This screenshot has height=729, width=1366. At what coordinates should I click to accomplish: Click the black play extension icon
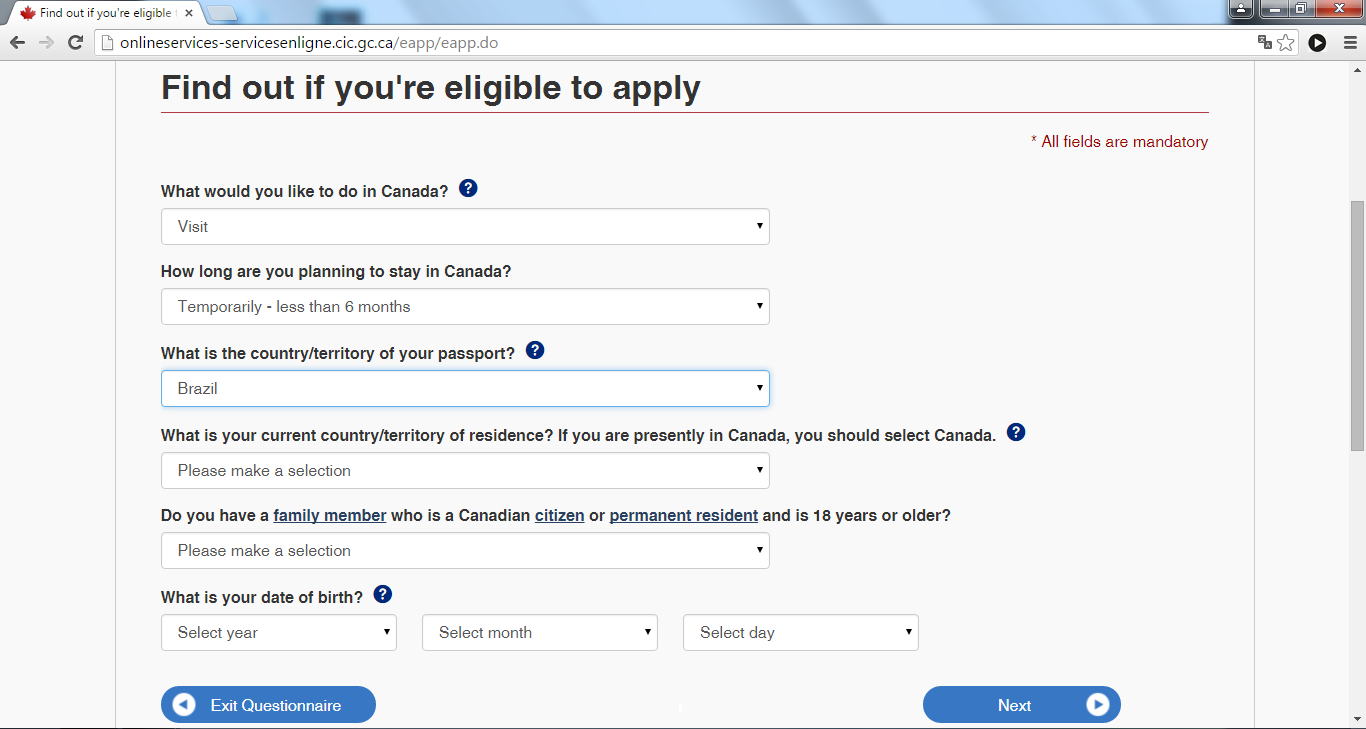coord(1317,43)
